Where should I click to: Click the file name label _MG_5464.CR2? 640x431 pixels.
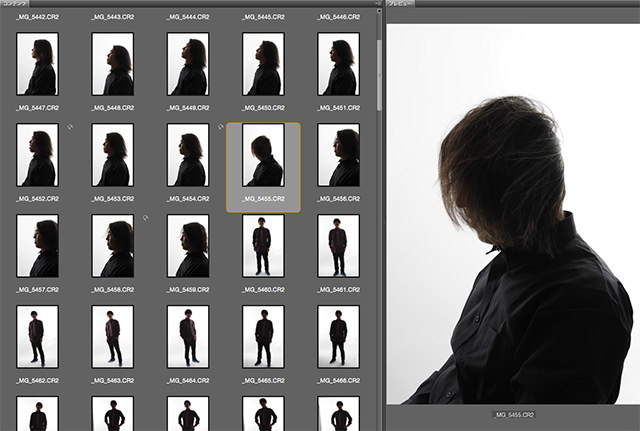[188, 380]
